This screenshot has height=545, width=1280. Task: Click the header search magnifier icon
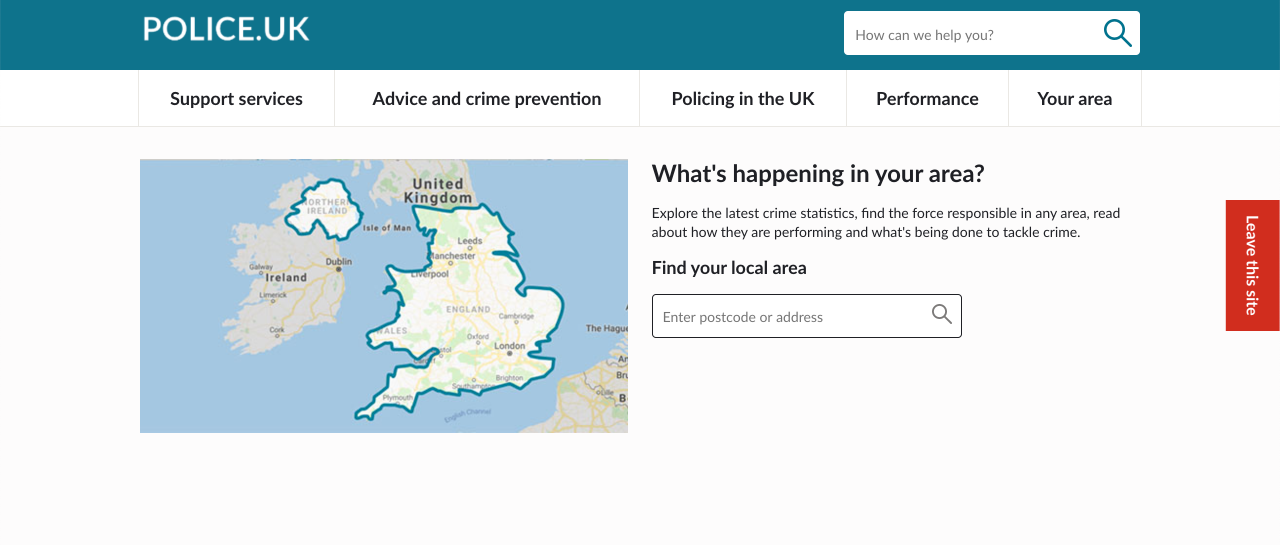pyautogui.click(x=1117, y=33)
